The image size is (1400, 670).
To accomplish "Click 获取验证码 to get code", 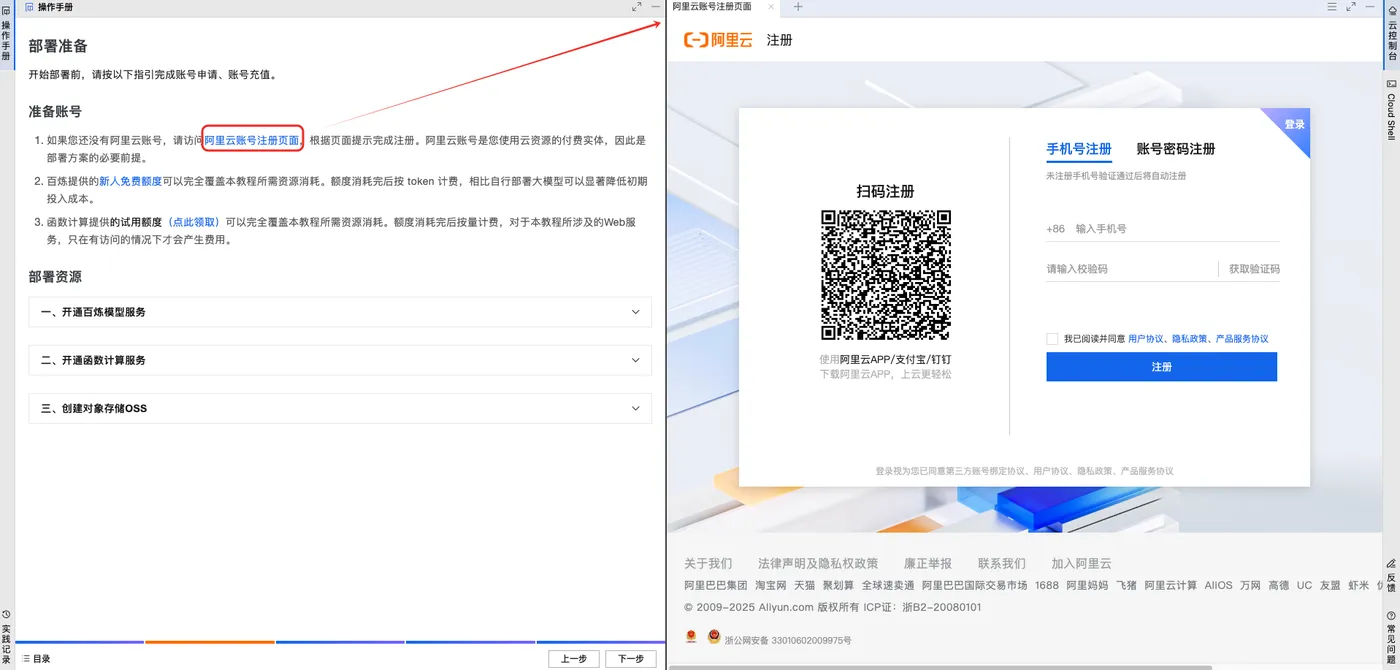I will pos(1254,269).
